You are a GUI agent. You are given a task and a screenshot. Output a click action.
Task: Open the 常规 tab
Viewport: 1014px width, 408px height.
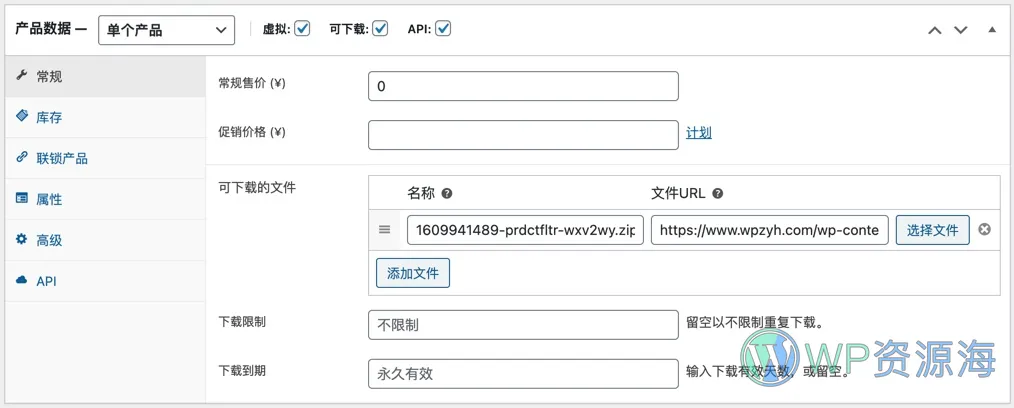105,76
